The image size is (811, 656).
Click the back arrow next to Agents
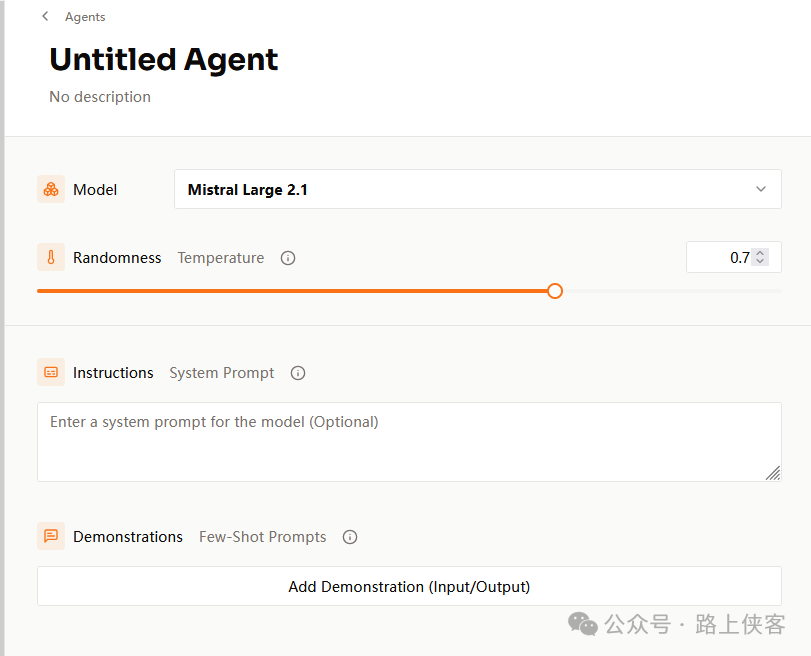[x=45, y=16]
